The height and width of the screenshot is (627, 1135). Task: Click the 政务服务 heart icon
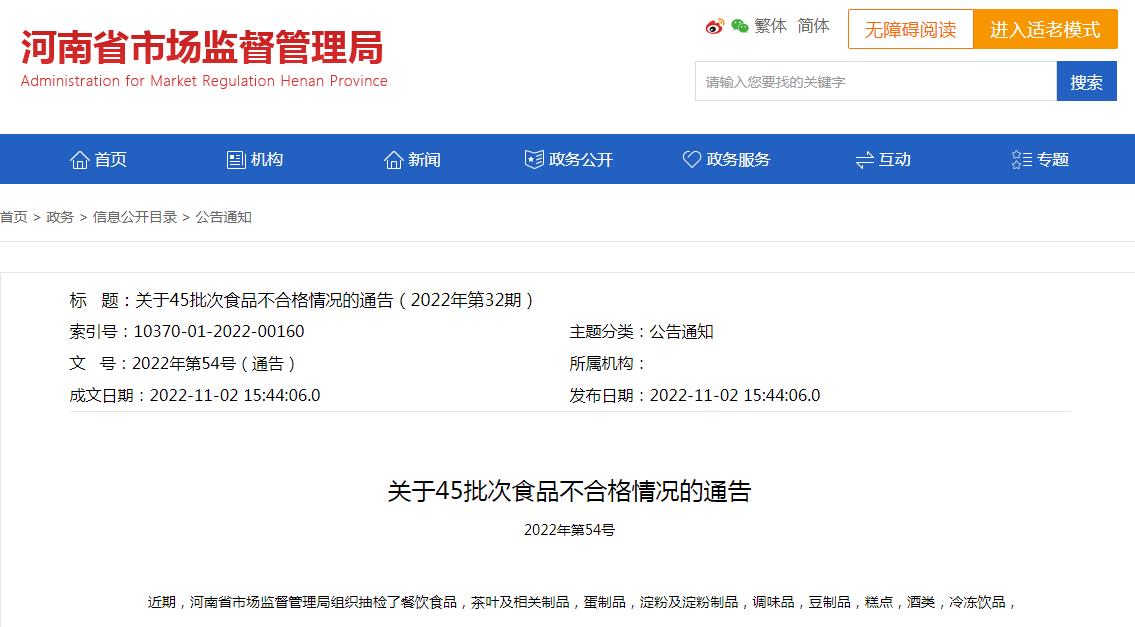click(x=690, y=158)
